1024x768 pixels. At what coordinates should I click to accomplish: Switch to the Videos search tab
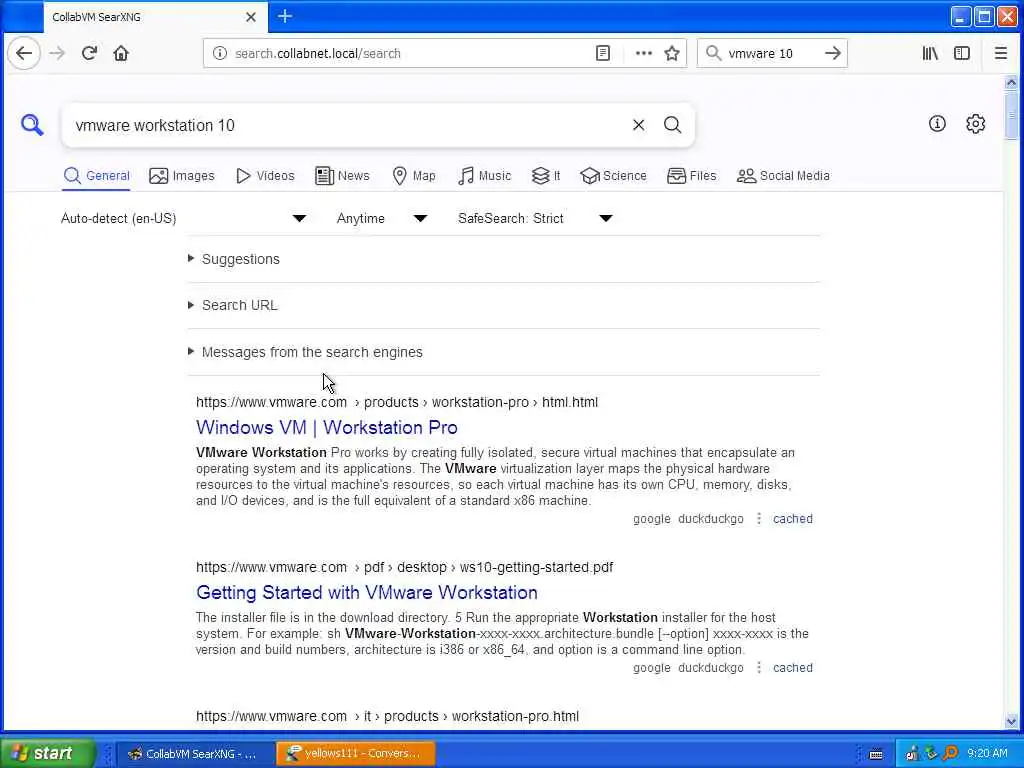click(x=265, y=176)
